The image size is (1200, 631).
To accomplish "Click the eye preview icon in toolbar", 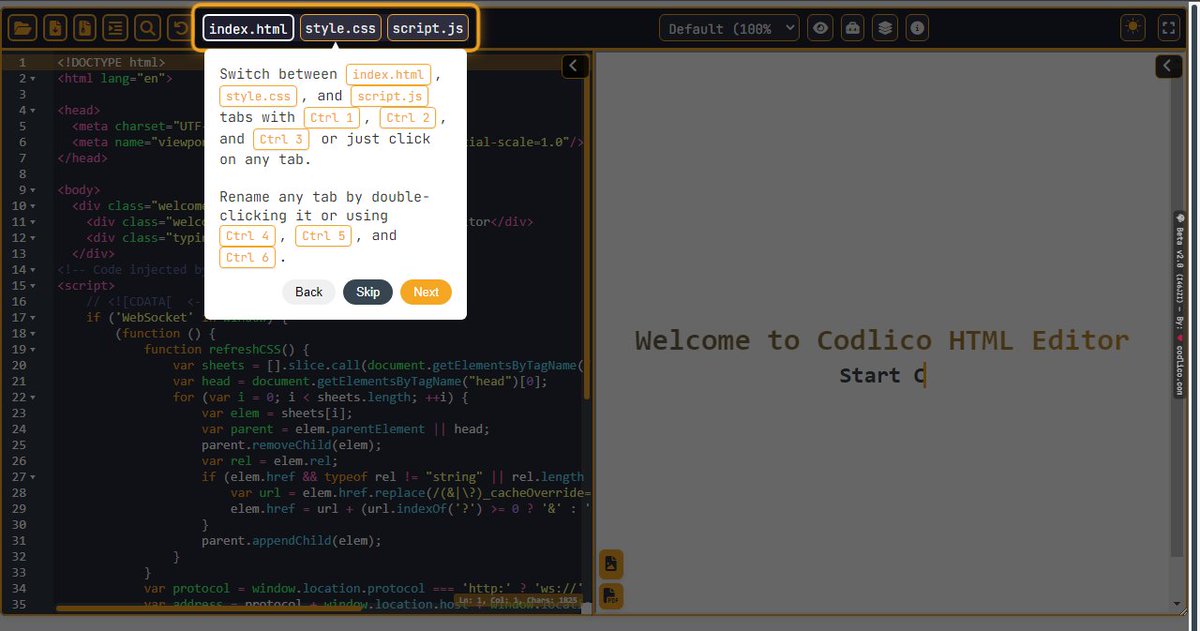I will (x=821, y=28).
